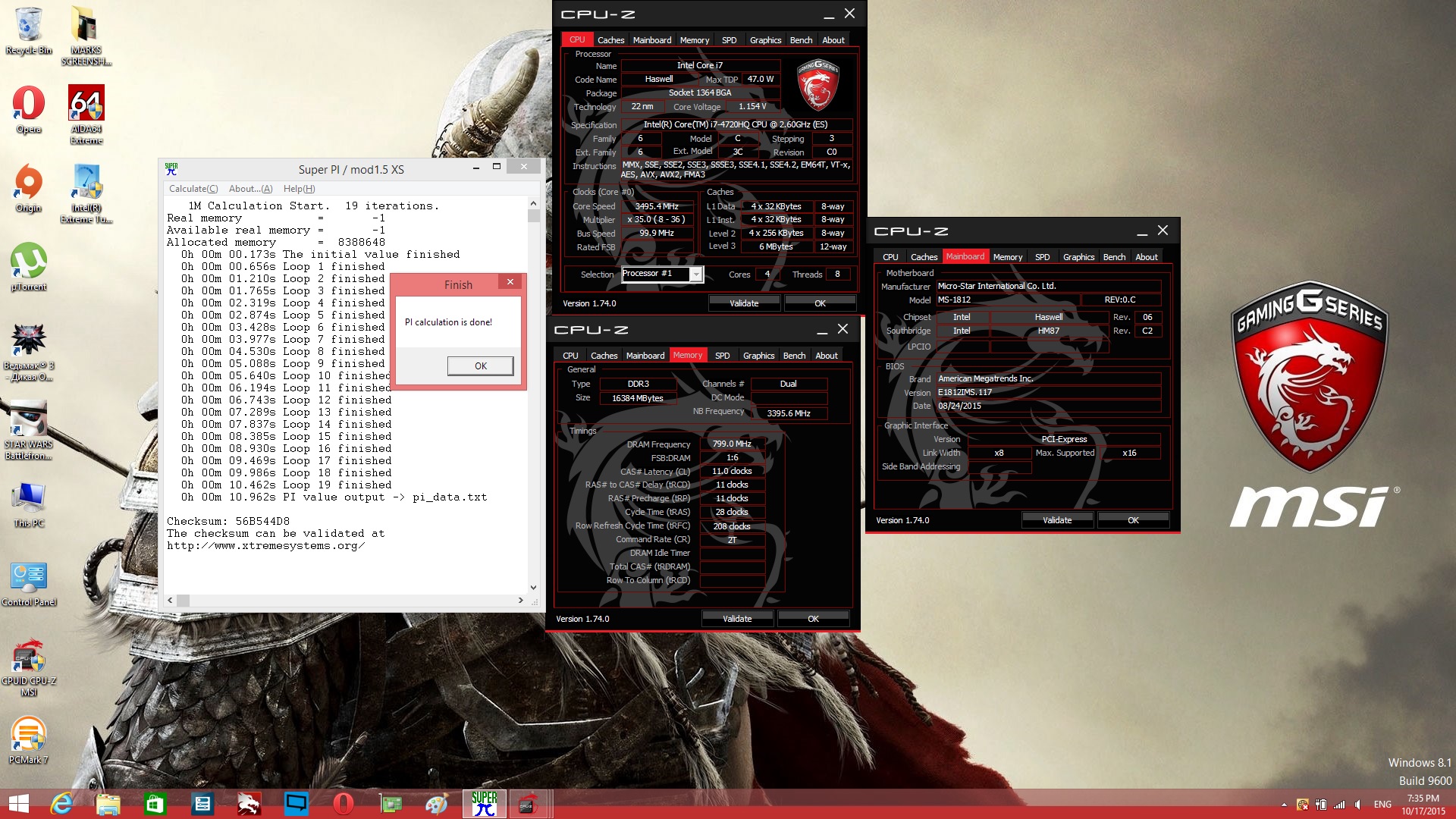Click the DRAM Frequency value 799.0 MHz
Screen dimensions: 1456x819
point(732,444)
